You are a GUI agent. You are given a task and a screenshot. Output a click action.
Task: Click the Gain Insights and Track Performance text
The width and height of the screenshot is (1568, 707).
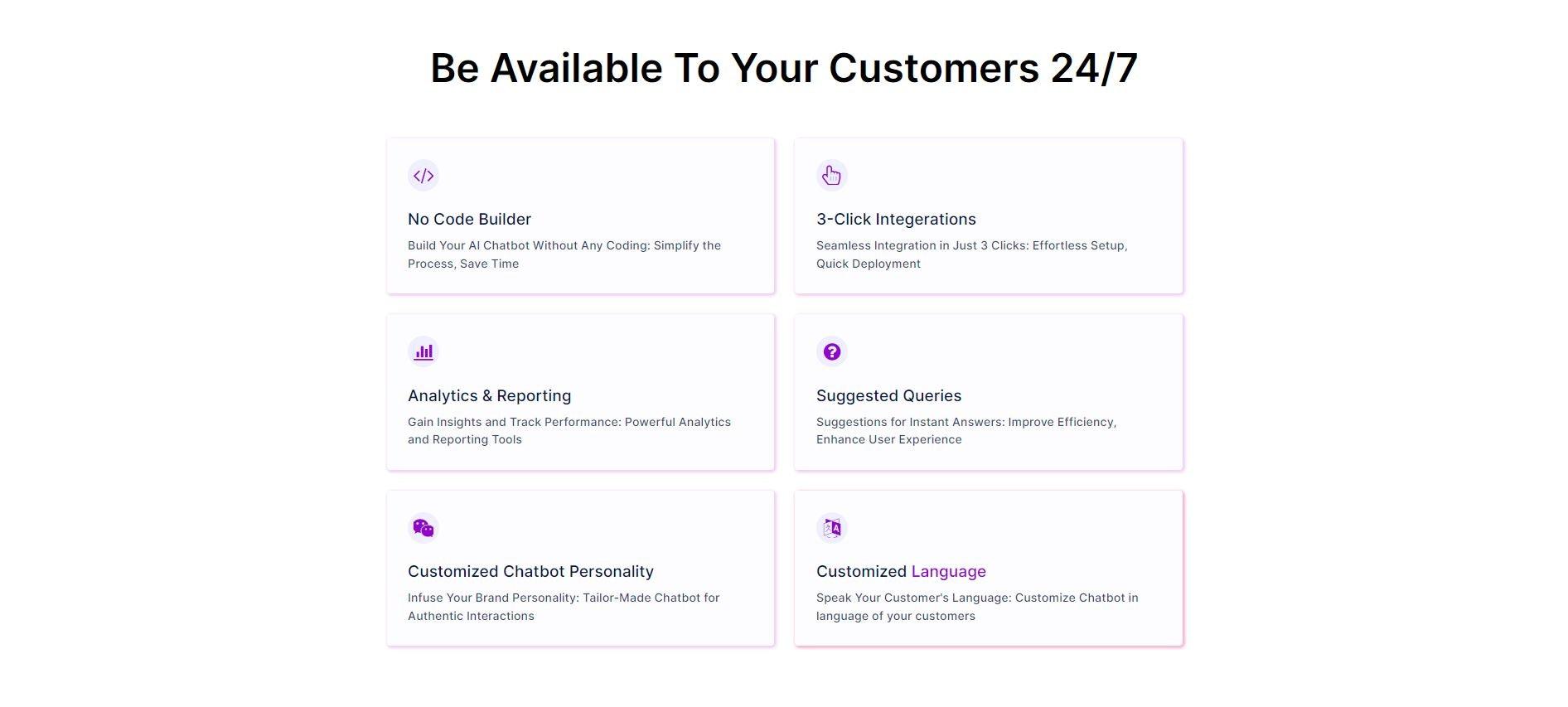tap(569, 430)
